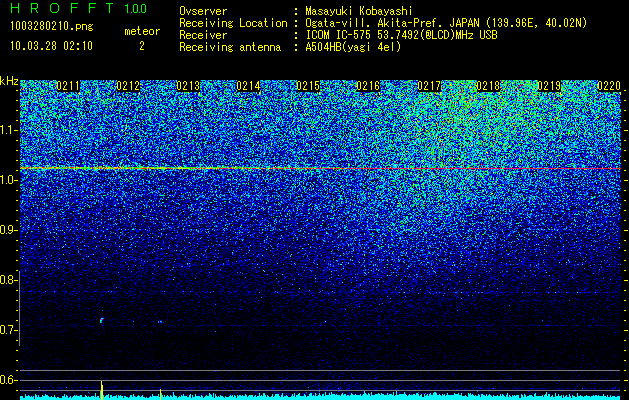Image resolution: width=629 pixels, height=400 pixels.
Task: Click time marker 0216
Action: click(x=368, y=86)
